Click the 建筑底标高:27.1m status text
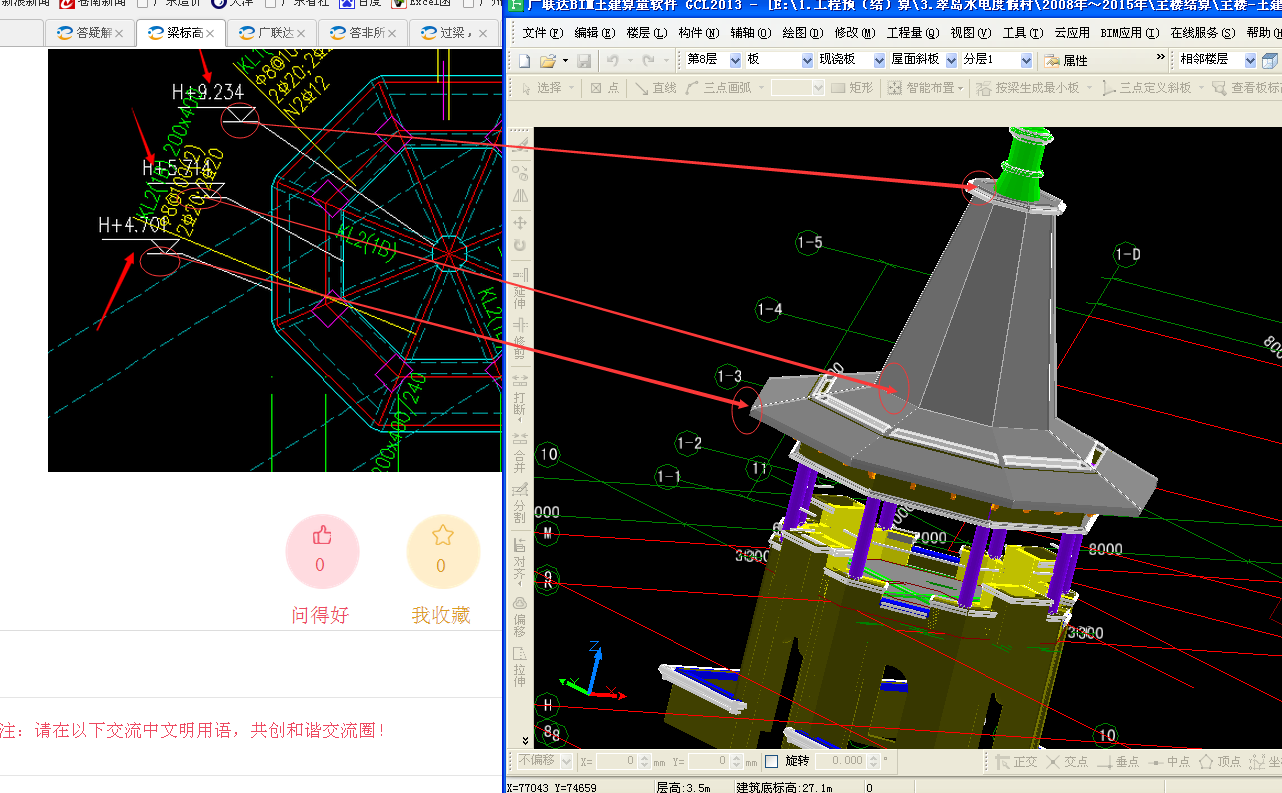This screenshot has height=793, width=1282. point(785,787)
